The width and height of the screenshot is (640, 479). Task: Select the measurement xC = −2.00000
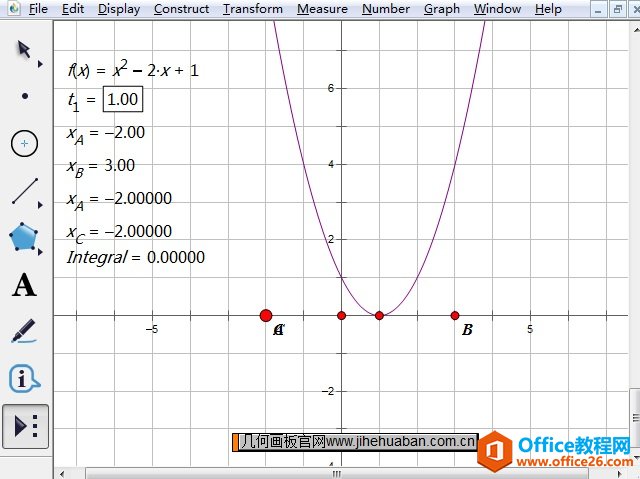click(119, 233)
